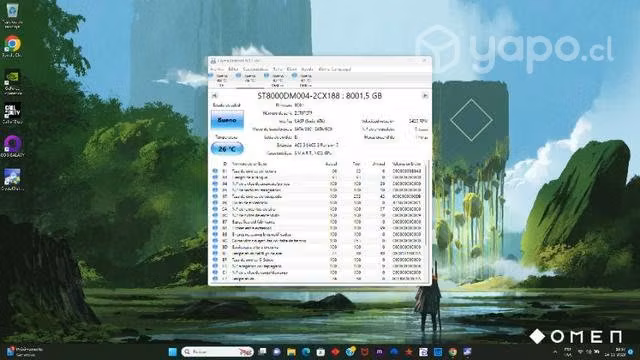The height and width of the screenshot is (360, 640).
Task: Click the status circle on SMART row 0C
Action: point(215,216)
